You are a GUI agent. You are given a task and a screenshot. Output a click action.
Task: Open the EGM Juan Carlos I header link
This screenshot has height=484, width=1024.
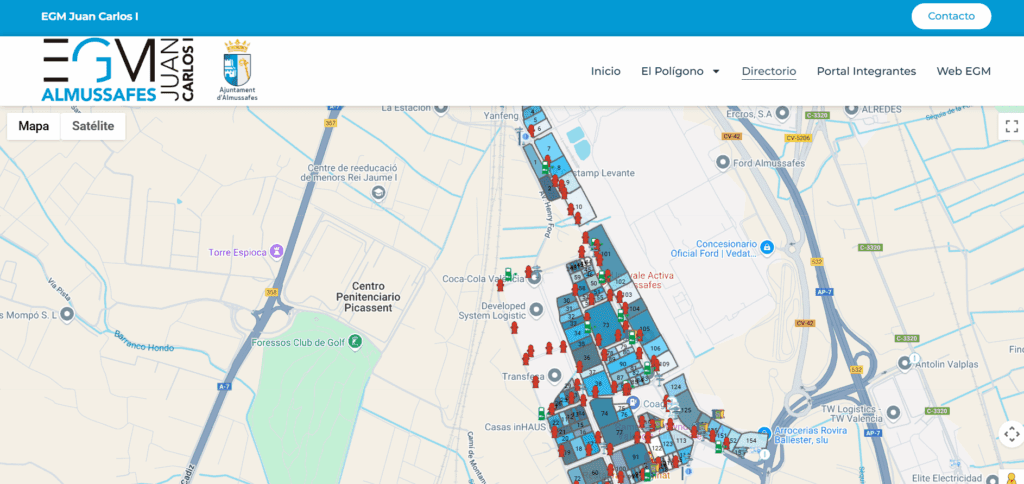tap(89, 16)
